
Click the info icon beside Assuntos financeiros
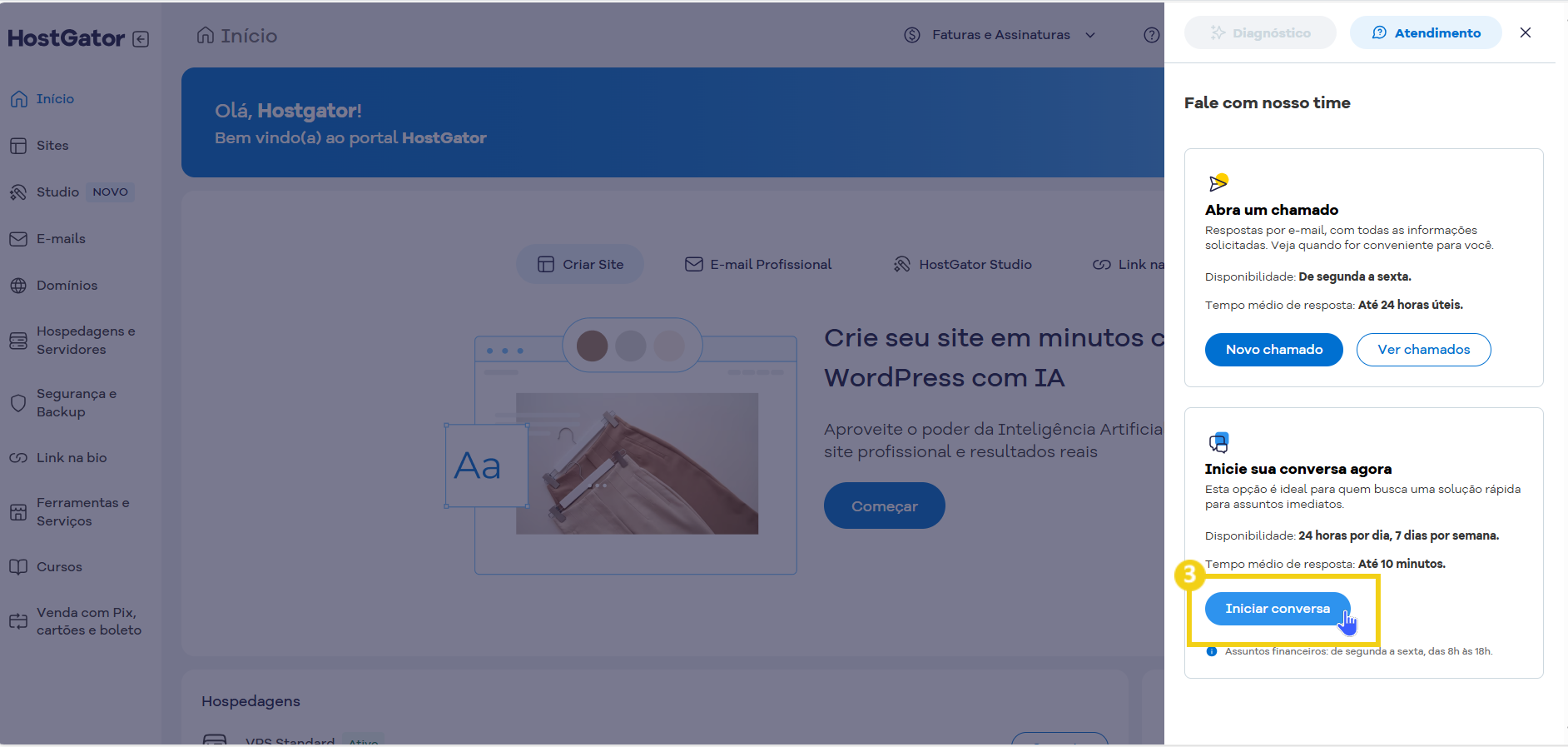[1212, 651]
